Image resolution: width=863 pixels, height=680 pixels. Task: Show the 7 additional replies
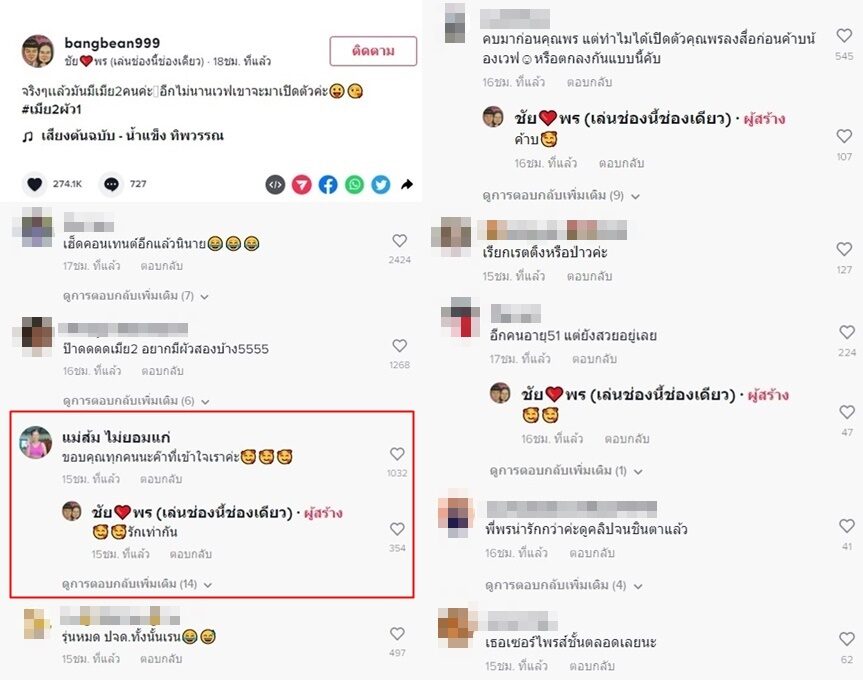[135, 296]
